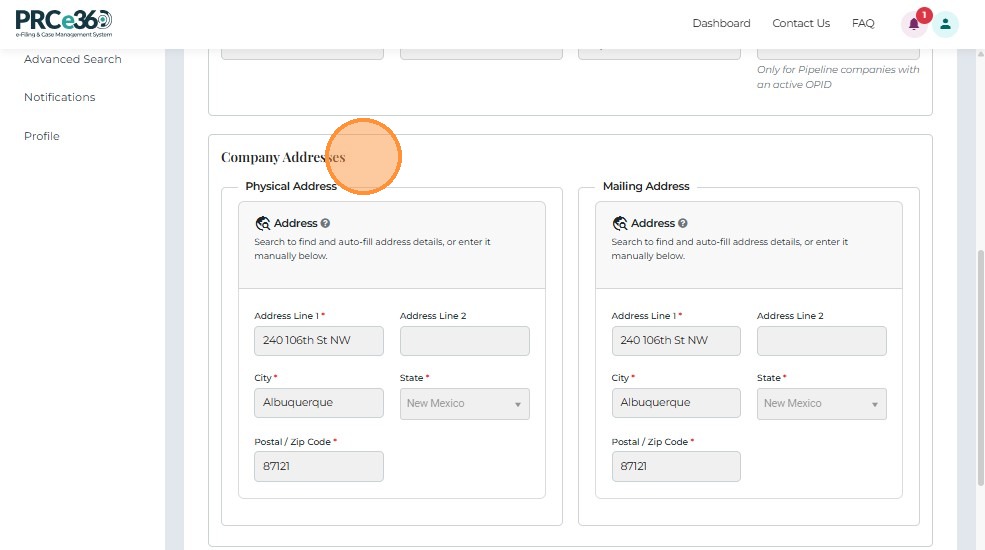Select Advanced Search in the sidebar
This screenshot has height=550, width=985.
(73, 60)
